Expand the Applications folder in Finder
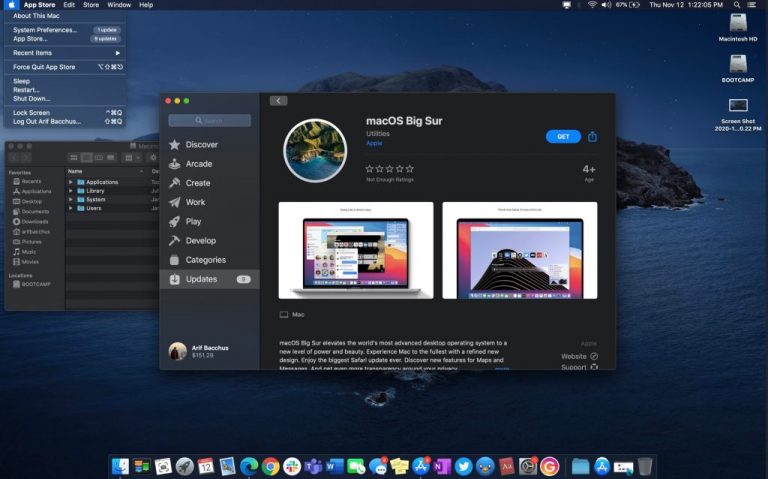Viewport: 768px width, 479px height. 71,182
